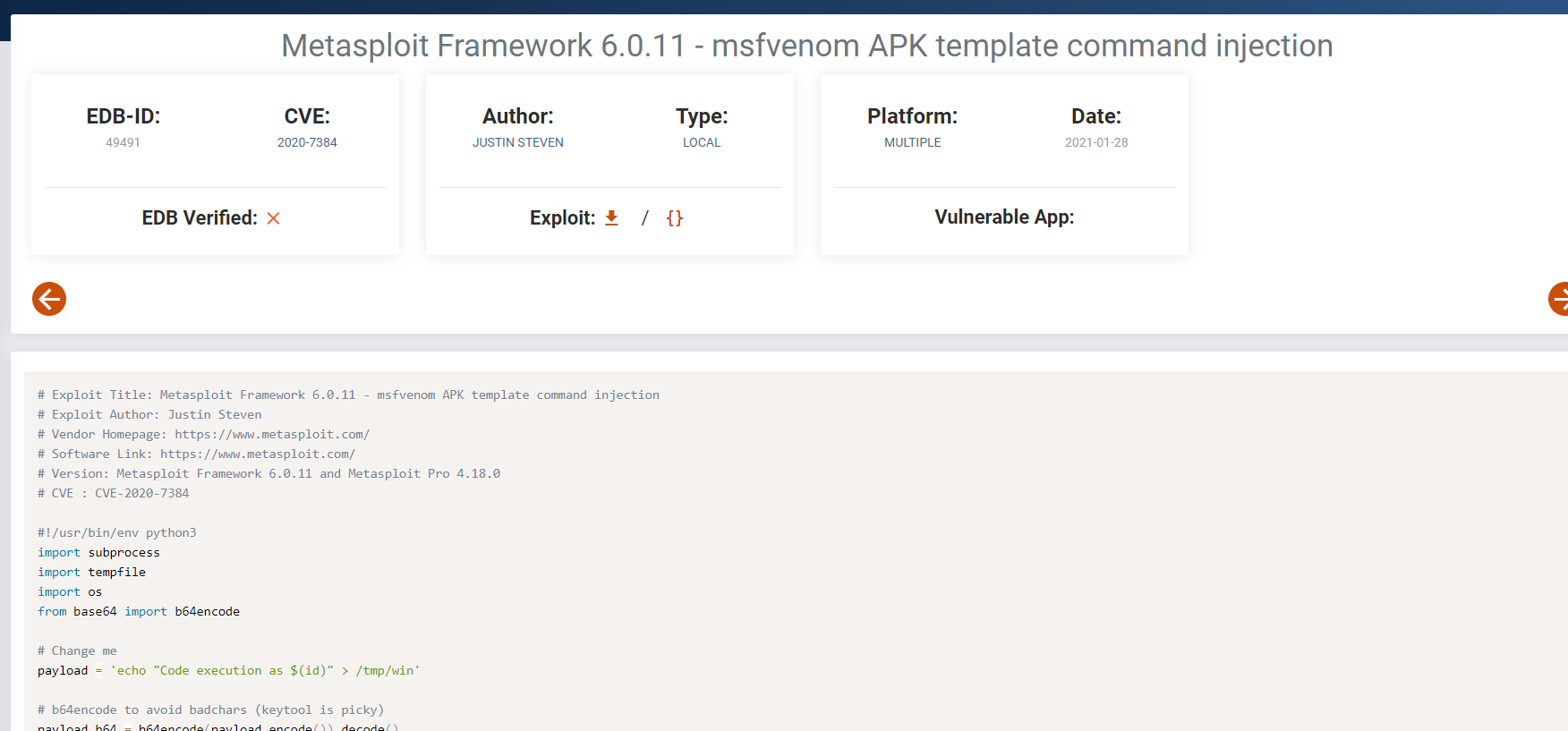This screenshot has height=731, width=1568.
Task: Filter by MULTIPLE platform link
Action: click(x=913, y=142)
